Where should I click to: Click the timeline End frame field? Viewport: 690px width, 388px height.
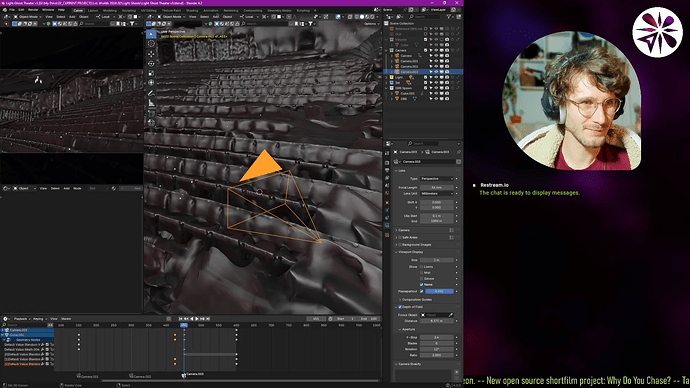[x=369, y=318]
